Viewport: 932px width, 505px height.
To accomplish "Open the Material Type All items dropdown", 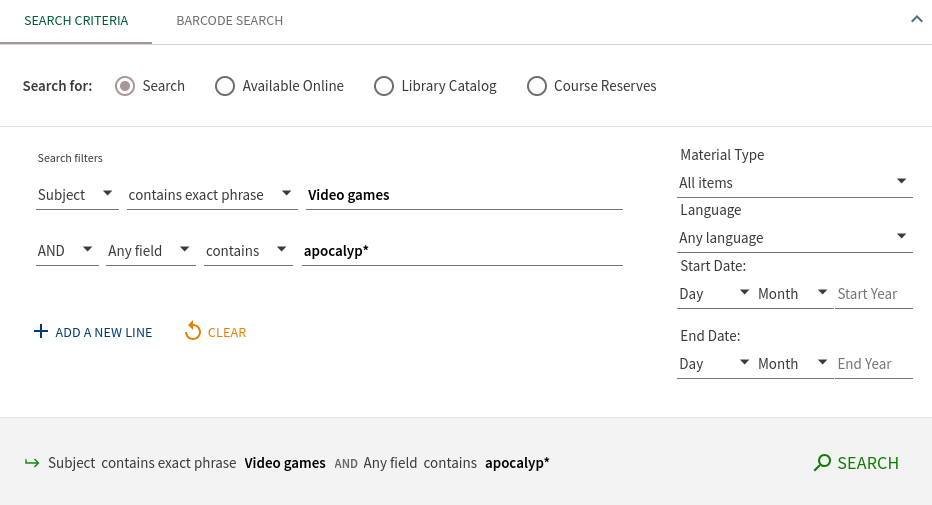I will [794, 183].
